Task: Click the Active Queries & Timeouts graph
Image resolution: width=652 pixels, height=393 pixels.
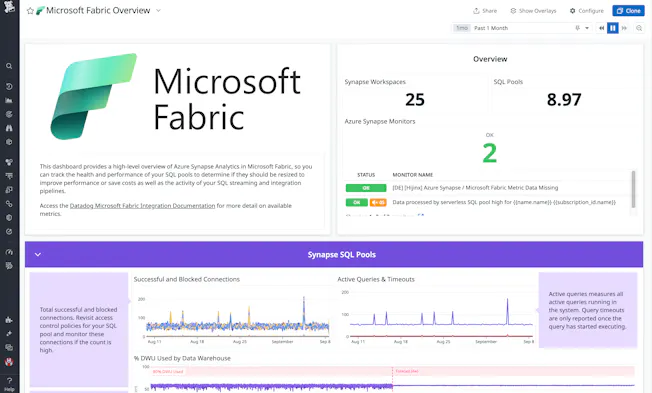Action: pyautogui.click(x=437, y=318)
